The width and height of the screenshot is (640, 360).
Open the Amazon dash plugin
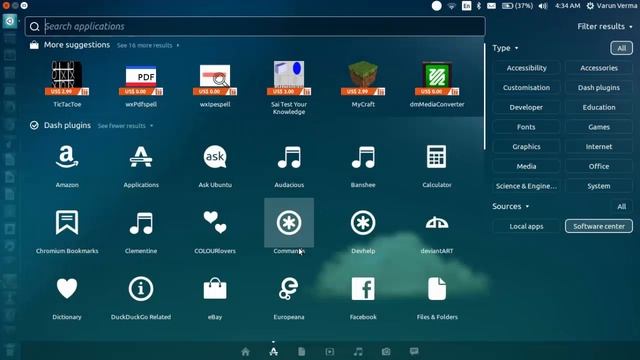point(67,157)
